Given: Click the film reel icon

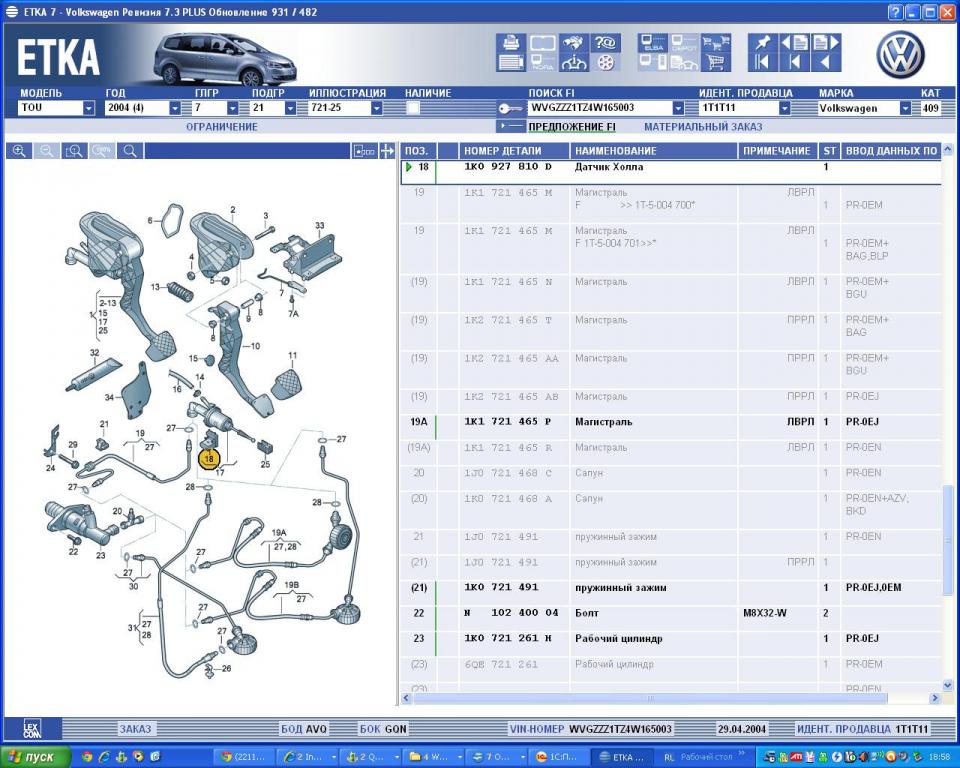Looking at the screenshot, I should tap(605, 62).
